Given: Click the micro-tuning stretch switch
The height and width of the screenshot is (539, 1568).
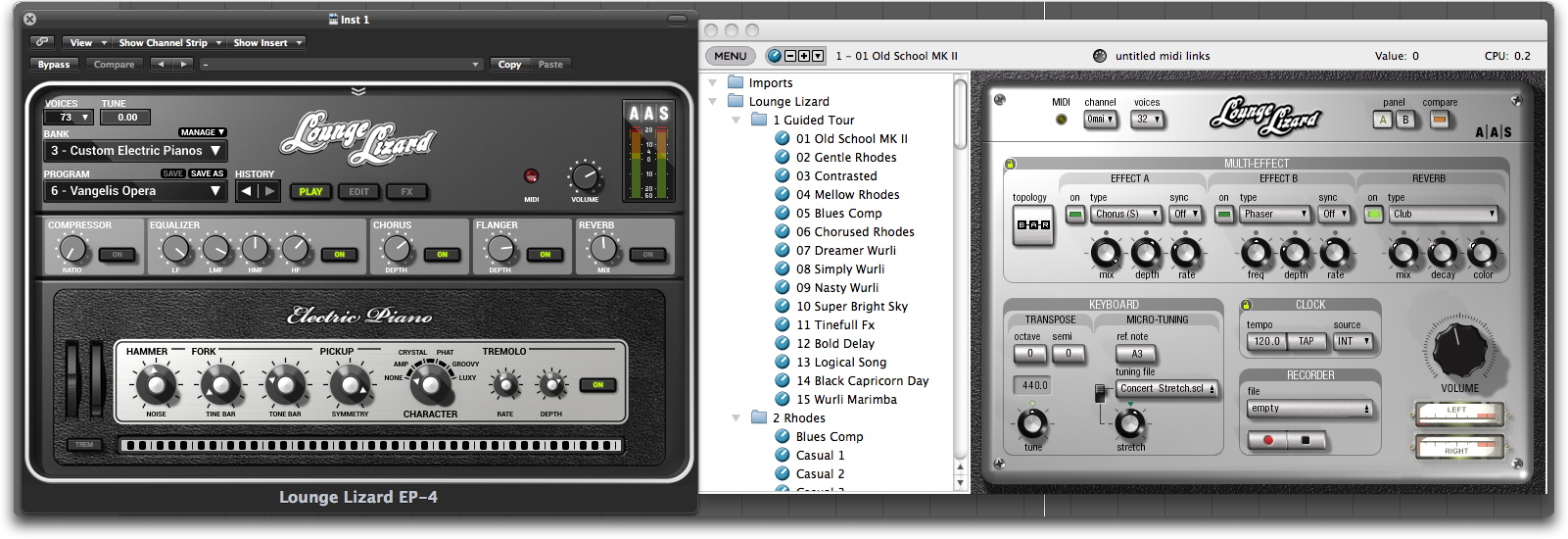Looking at the screenshot, I should pos(1100,393).
